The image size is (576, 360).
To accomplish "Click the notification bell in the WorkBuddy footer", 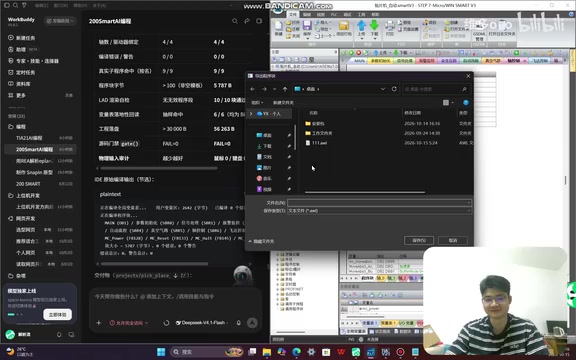I will (59, 335).
